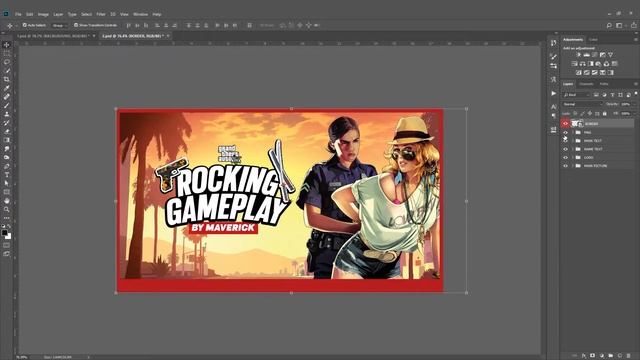Expand the MAIN TEXT group folder
The image size is (640, 360).
coord(573,140)
